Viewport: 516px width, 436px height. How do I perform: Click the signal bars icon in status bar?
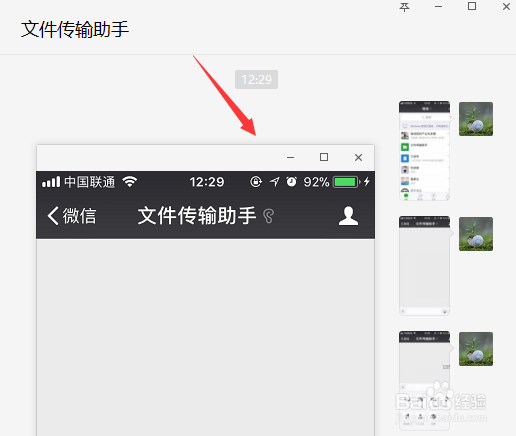[51, 182]
